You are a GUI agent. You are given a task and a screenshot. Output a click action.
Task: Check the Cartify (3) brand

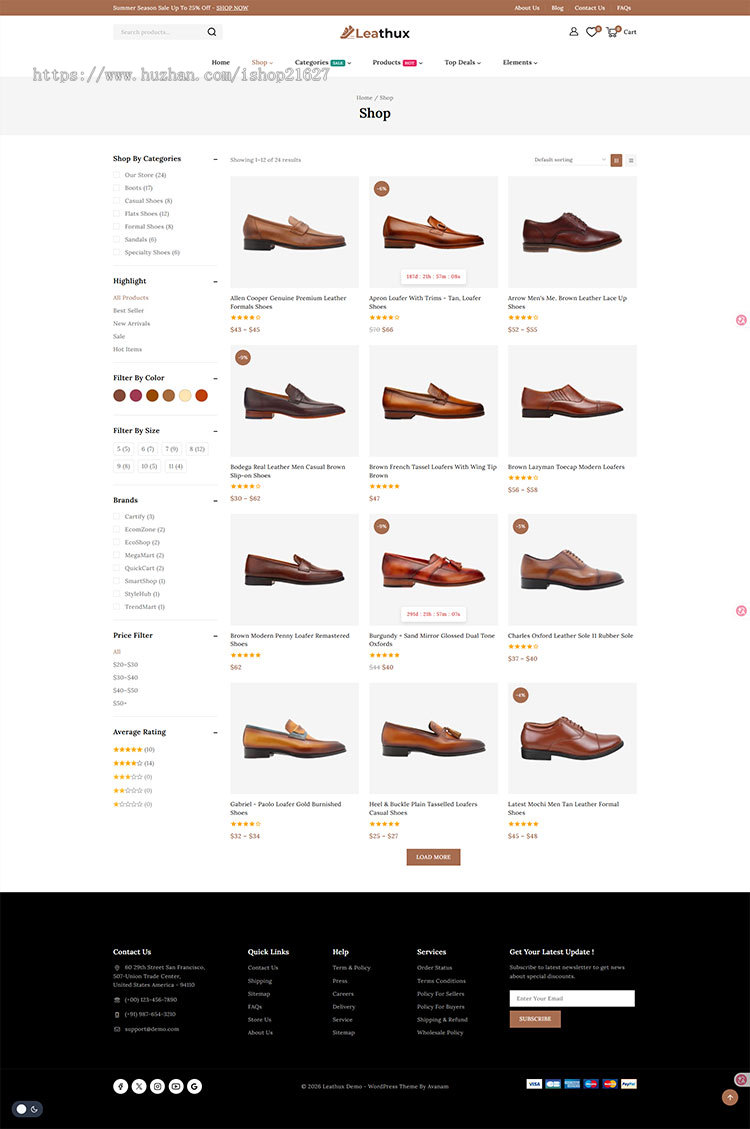click(x=117, y=516)
